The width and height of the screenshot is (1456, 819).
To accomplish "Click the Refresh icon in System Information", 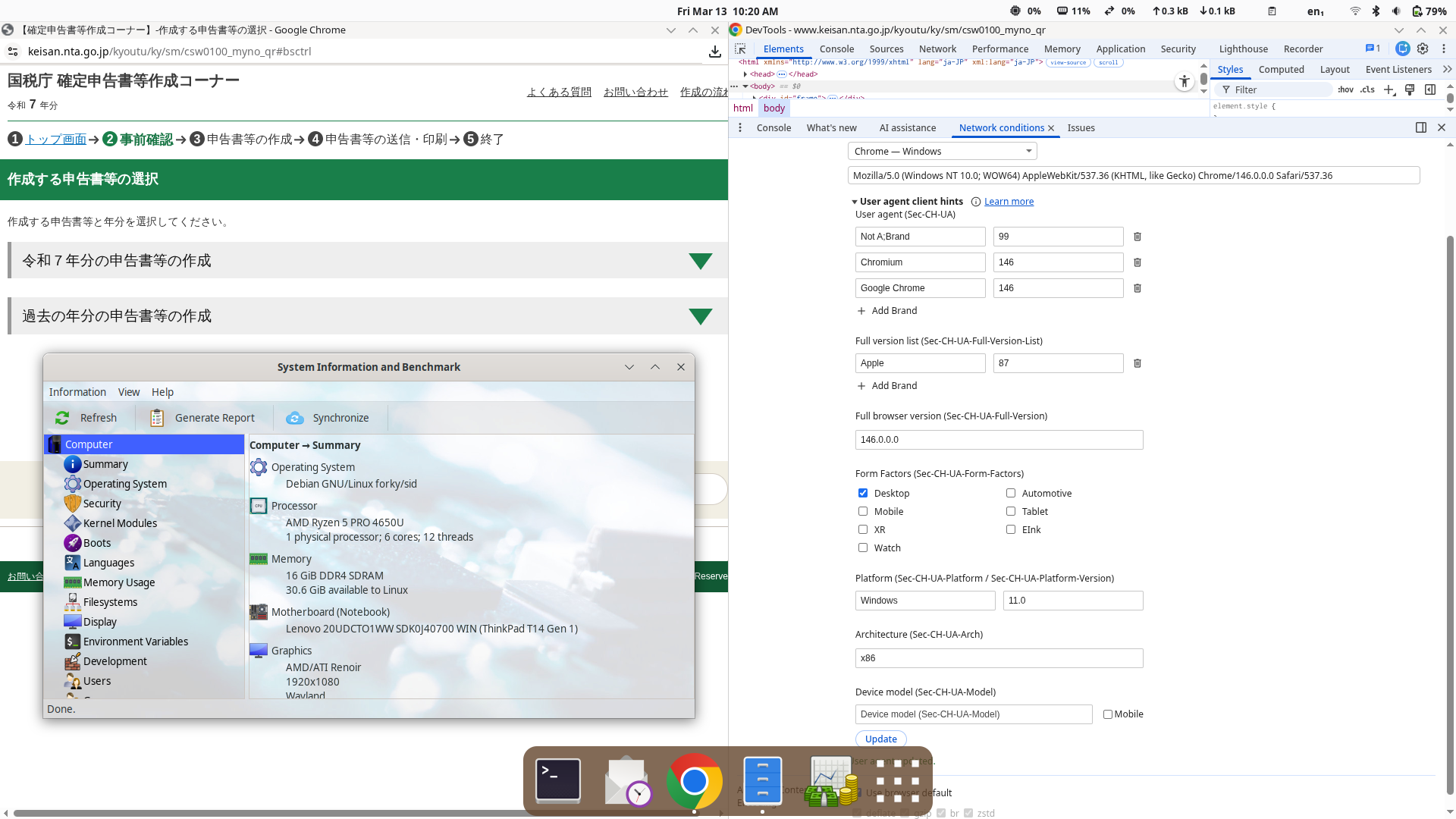I will coord(62,418).
